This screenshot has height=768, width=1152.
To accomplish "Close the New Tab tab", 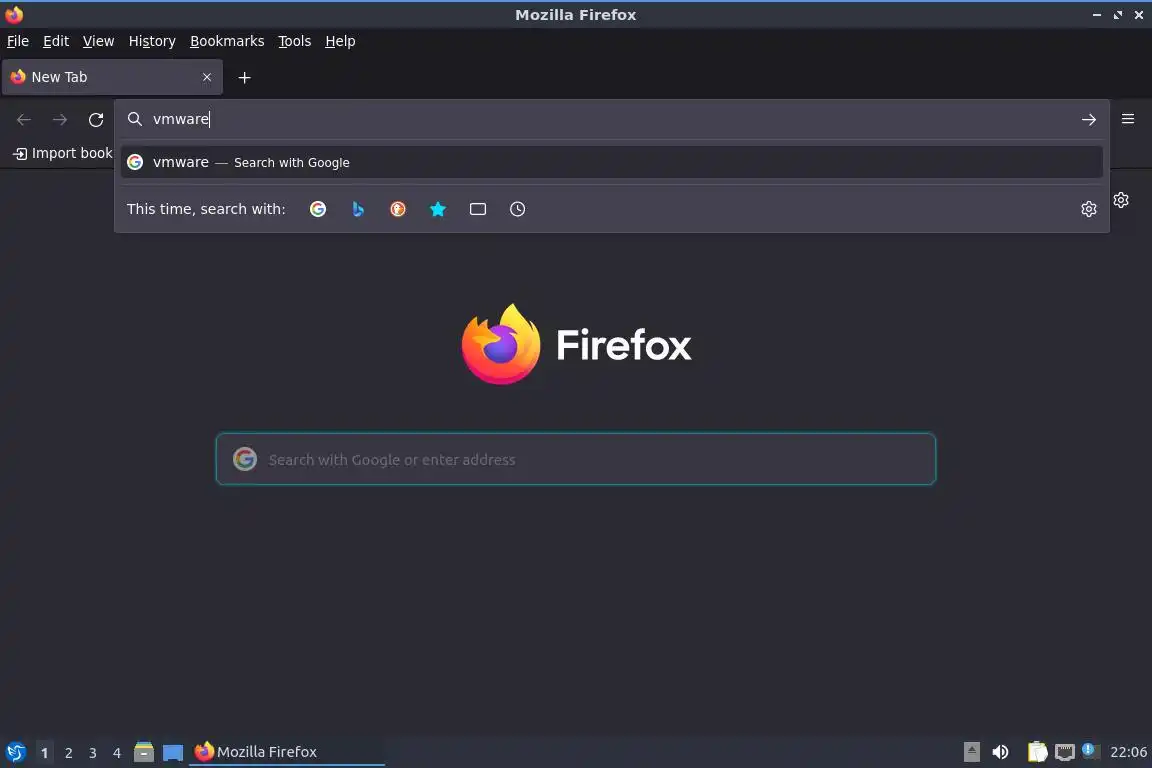I will tap(206, 77).
